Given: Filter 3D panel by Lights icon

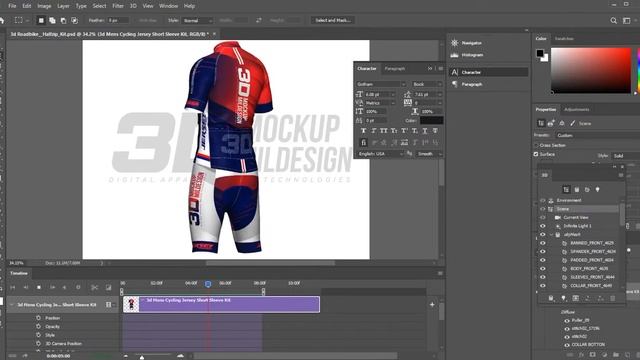Looking at the screenshot, I should (x=598, y=190).
